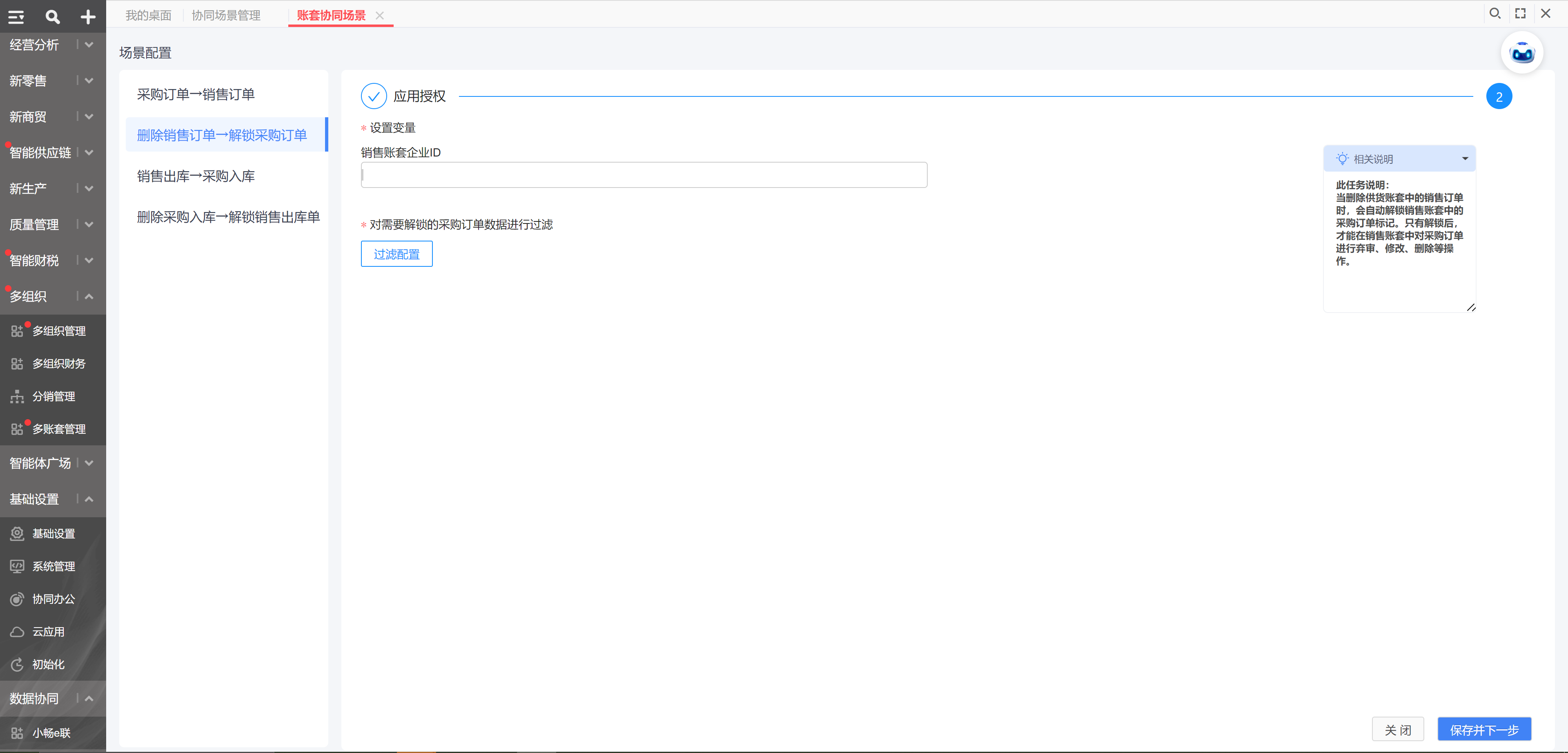This screenshot has width=1568, height=753.
Task: Collapse the 基础设置 section chevron
Action: click(x=89, y=499)
